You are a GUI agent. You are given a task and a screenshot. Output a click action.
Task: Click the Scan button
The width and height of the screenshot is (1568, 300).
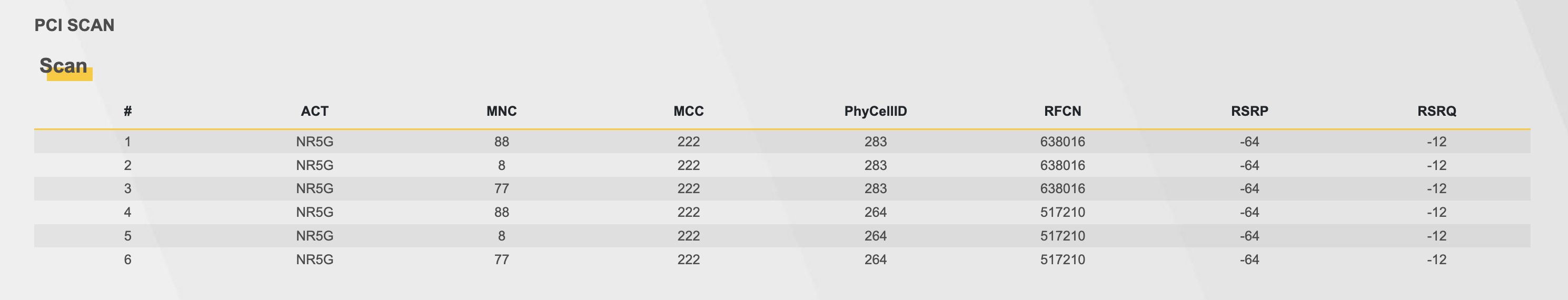pos(64,66)
